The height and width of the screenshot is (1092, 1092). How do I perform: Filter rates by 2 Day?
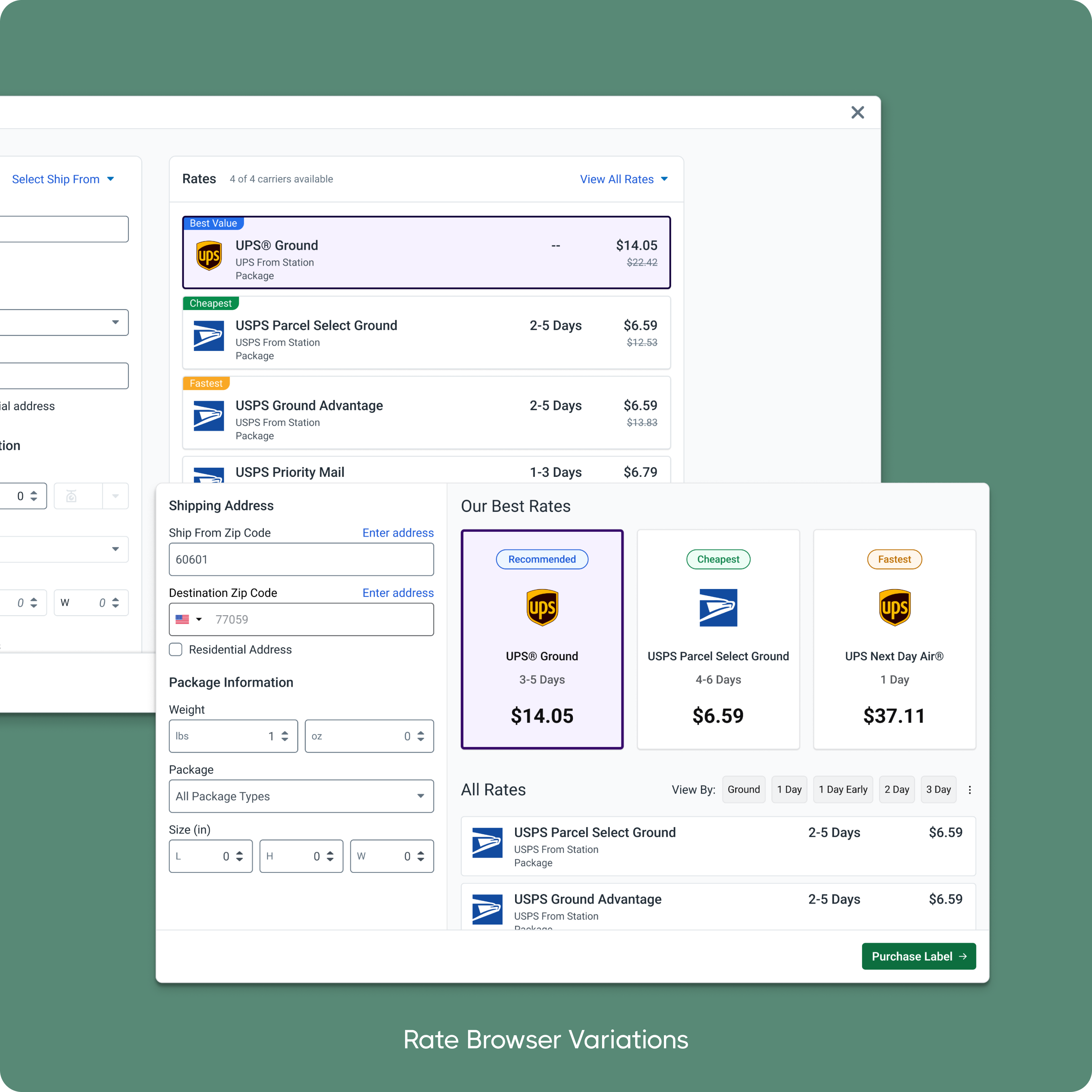tap(897, 790)
